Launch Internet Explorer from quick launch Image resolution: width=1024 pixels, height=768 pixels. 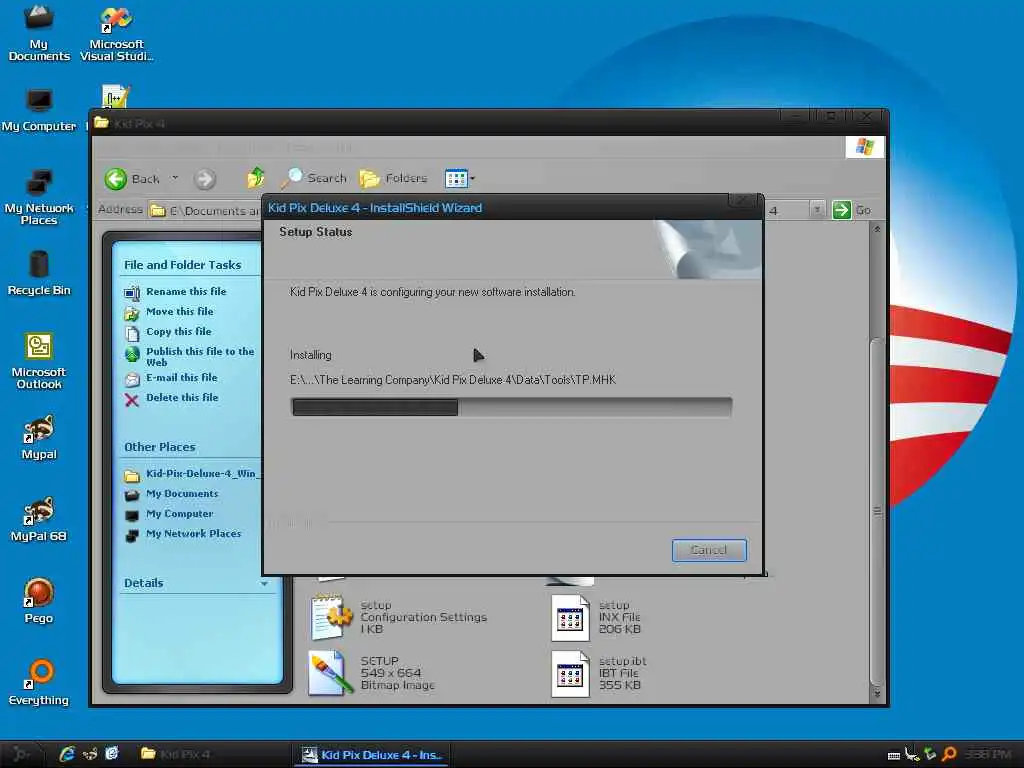[67, 754]
